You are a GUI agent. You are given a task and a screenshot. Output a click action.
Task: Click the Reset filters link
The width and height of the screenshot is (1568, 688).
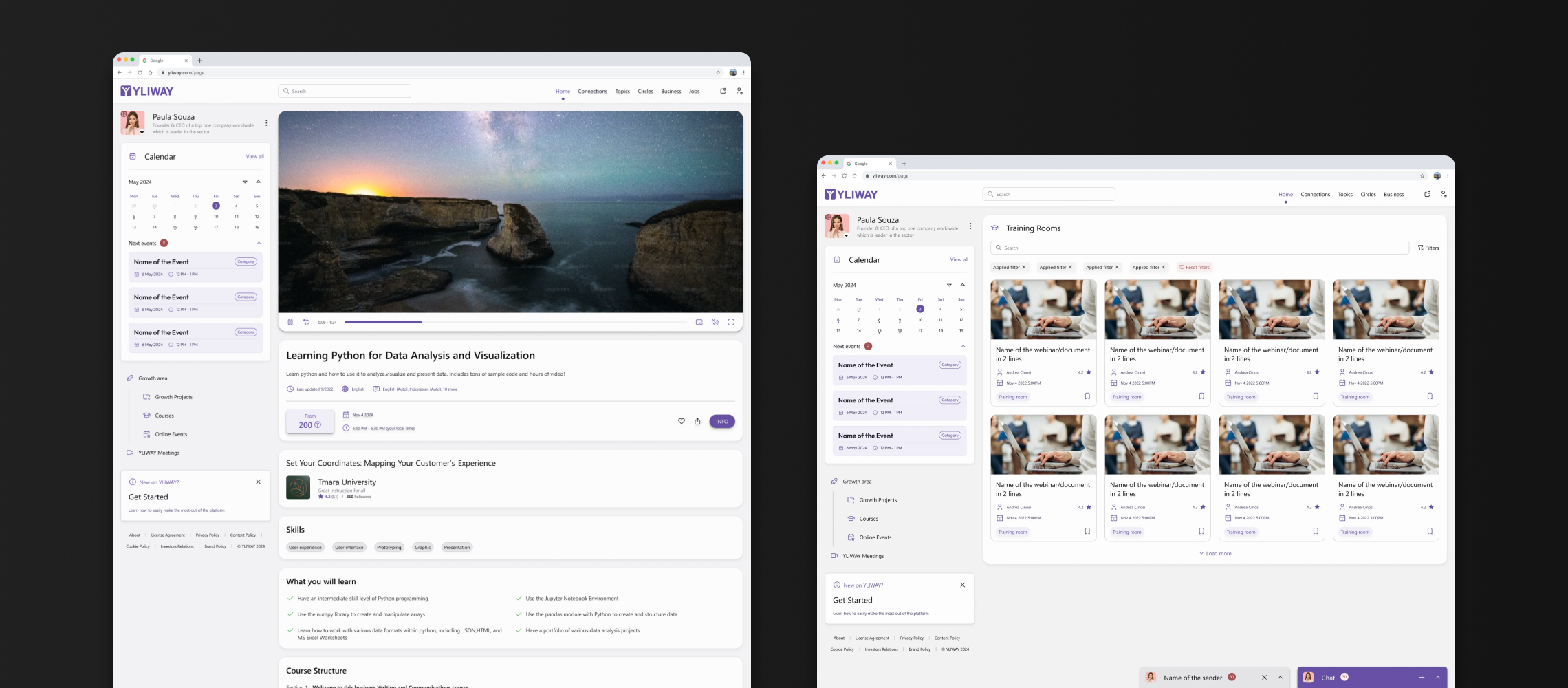coord(1195,268)
